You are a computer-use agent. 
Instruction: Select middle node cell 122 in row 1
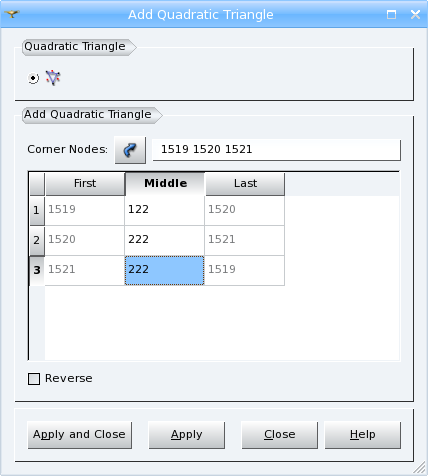[x=164, y=210]
